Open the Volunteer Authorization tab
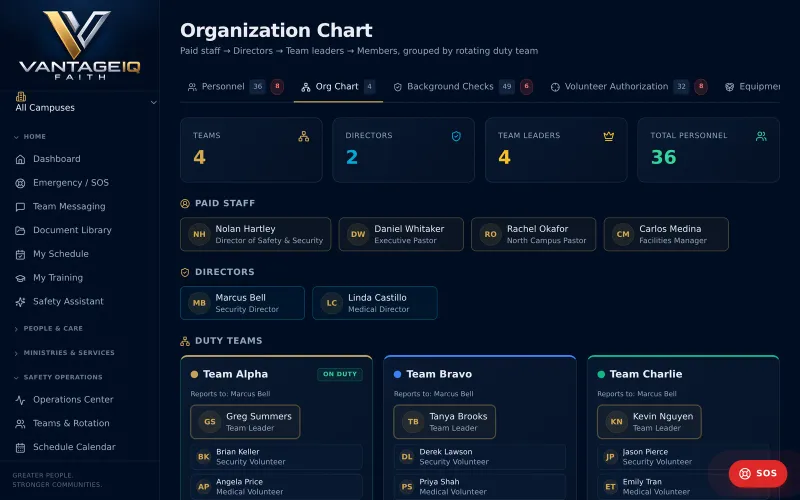The image size is (800, 500). click(x=629, y=87)
